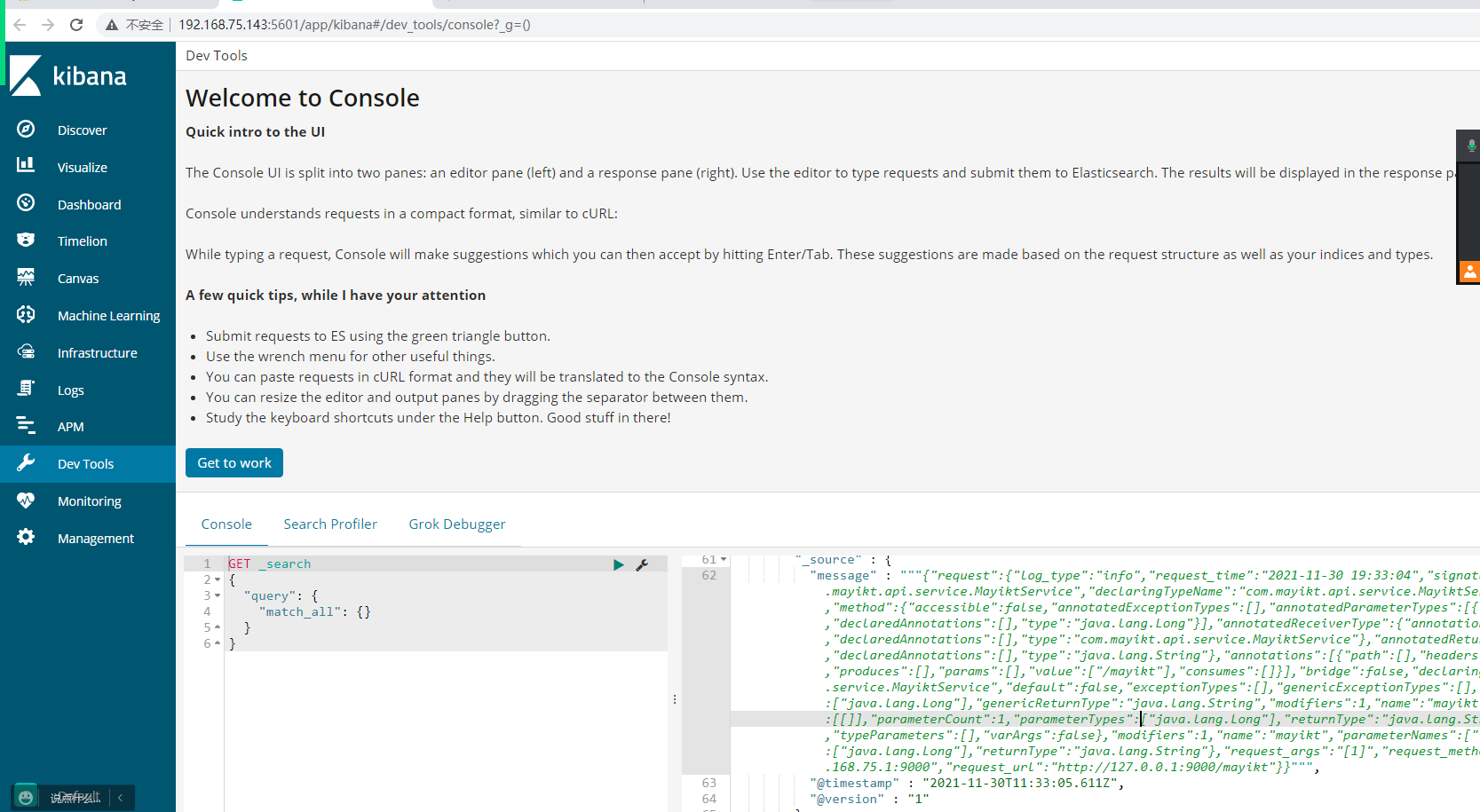Click the "@version" response line
The height and width of the screenshot is (812, 1480).
coord(869,799)
